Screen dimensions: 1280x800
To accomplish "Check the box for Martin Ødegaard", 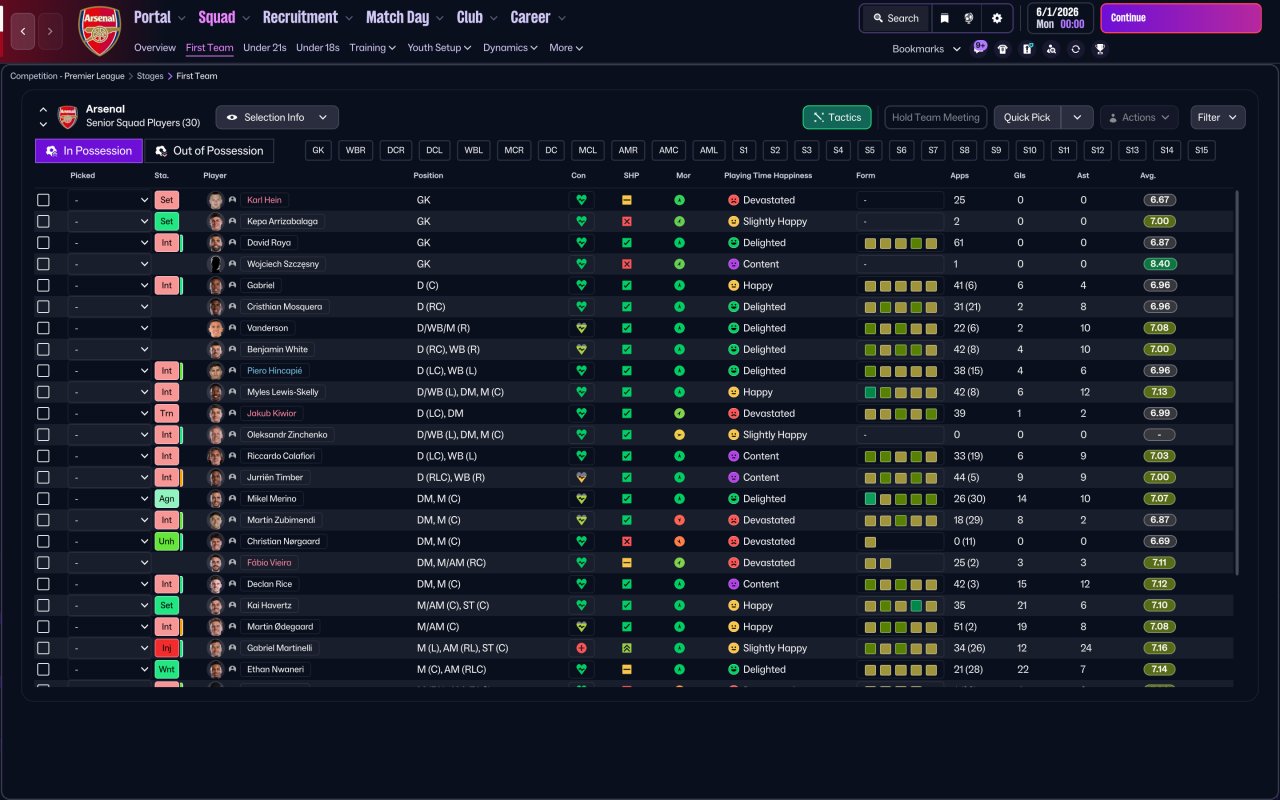I will (43, 627).
